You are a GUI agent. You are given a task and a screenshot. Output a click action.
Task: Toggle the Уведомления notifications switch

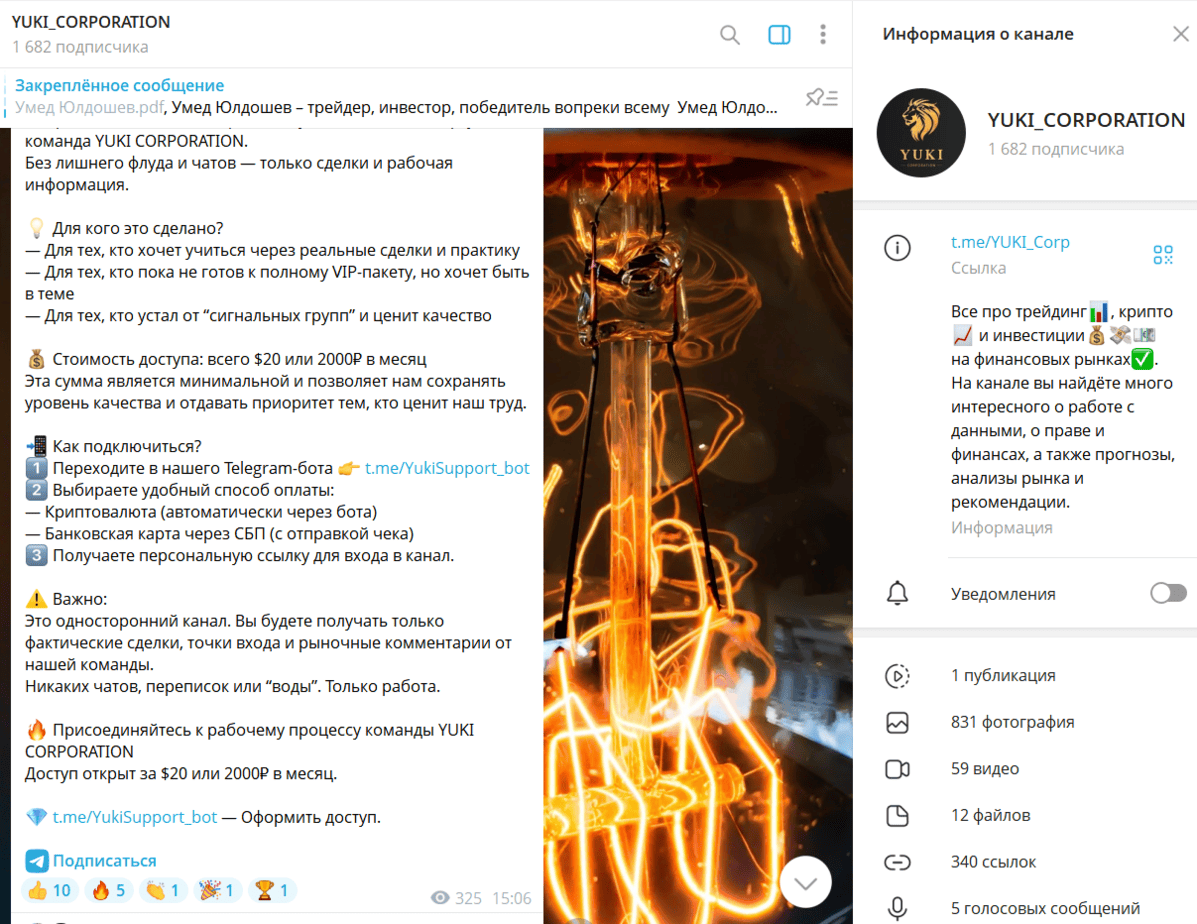1168,593
